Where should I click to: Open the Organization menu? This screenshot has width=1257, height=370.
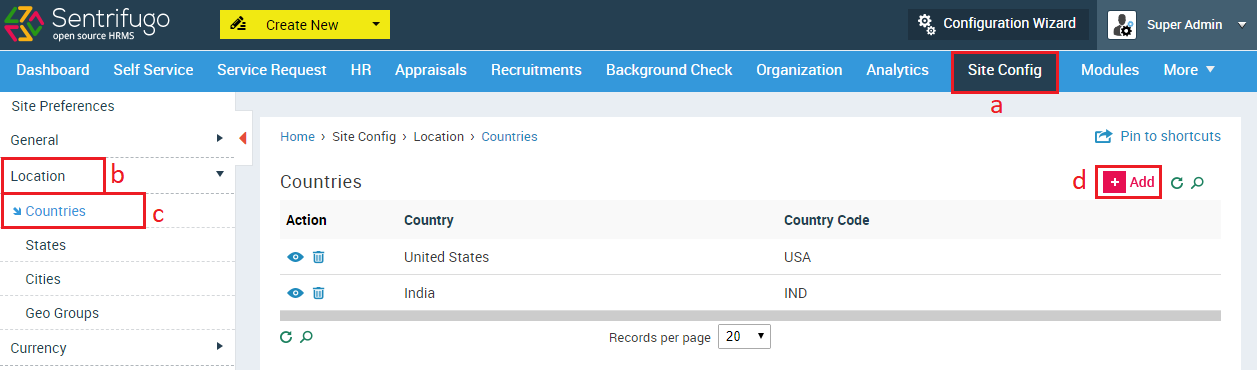[799, 70]
